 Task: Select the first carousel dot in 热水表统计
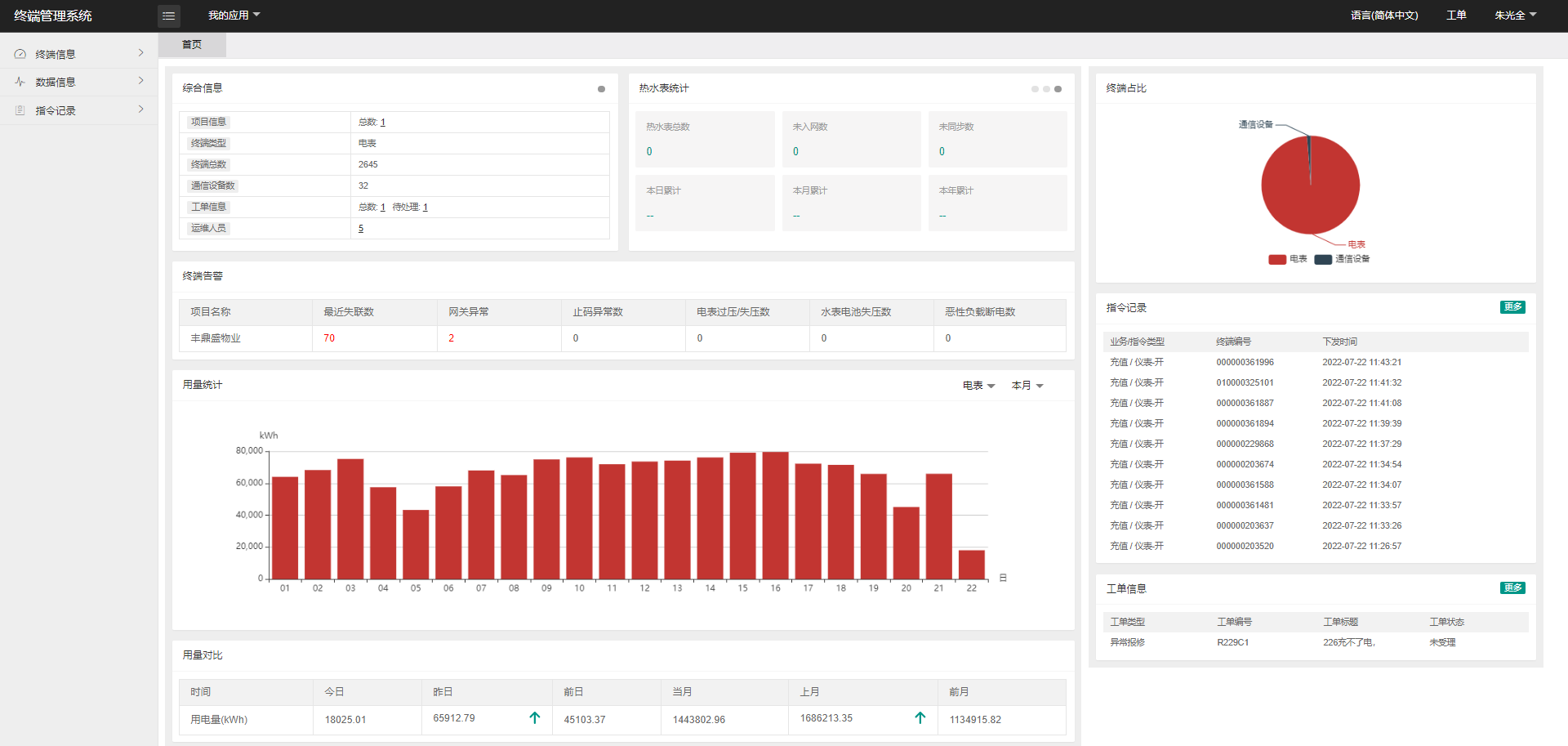(x=1035, y=89)
